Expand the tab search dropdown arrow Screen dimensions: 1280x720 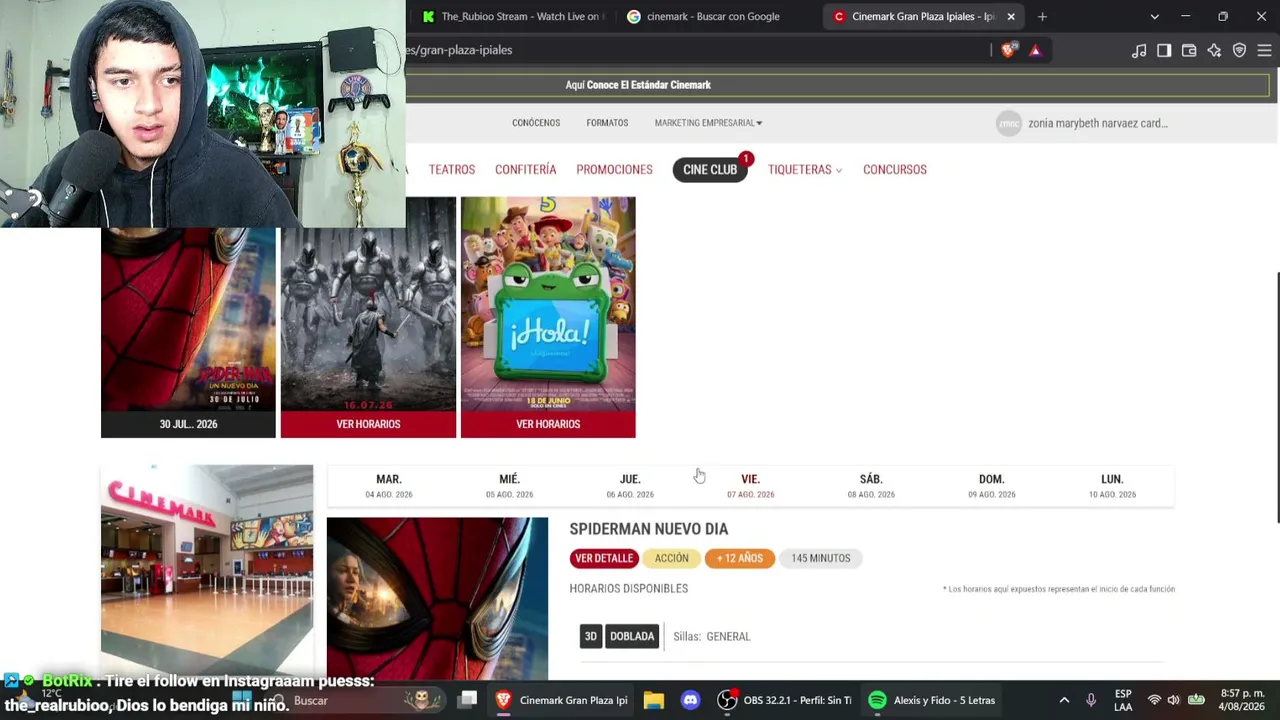point(1154,16)
